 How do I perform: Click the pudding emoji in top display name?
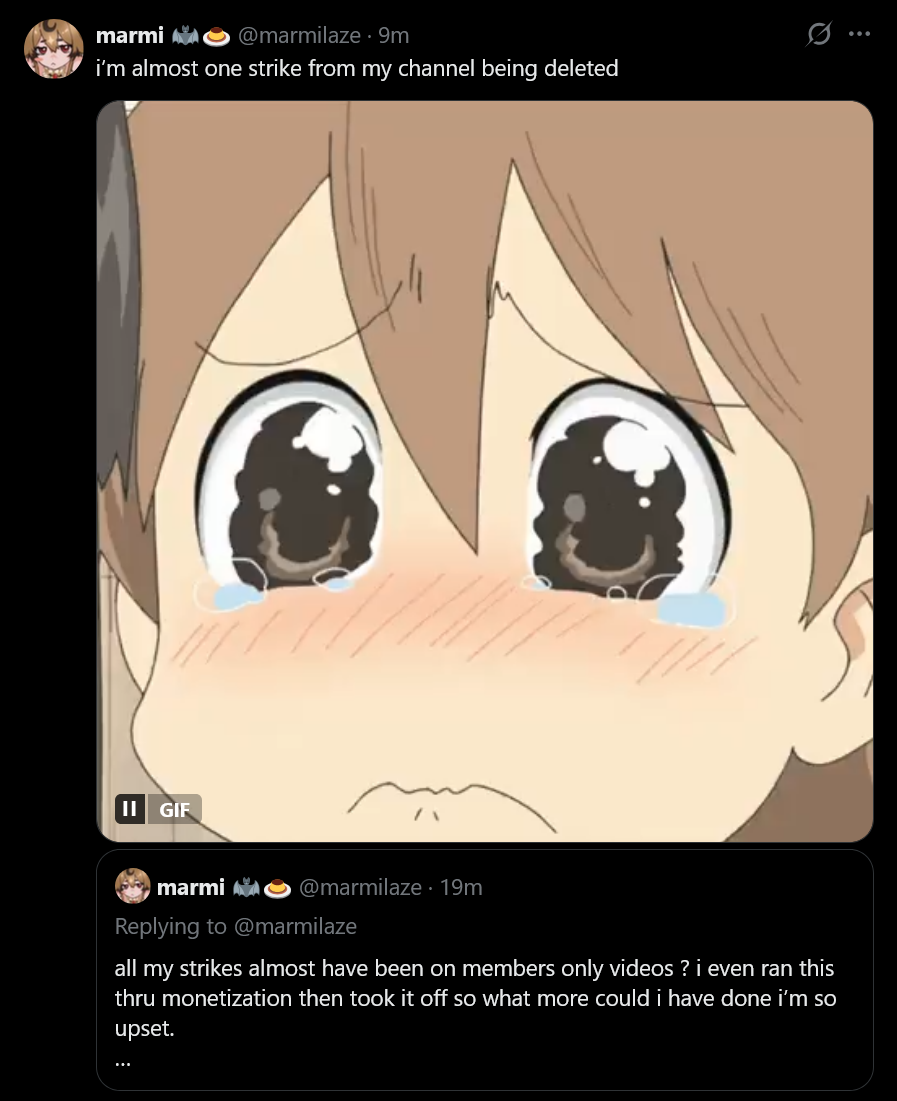tap(216, 36)
